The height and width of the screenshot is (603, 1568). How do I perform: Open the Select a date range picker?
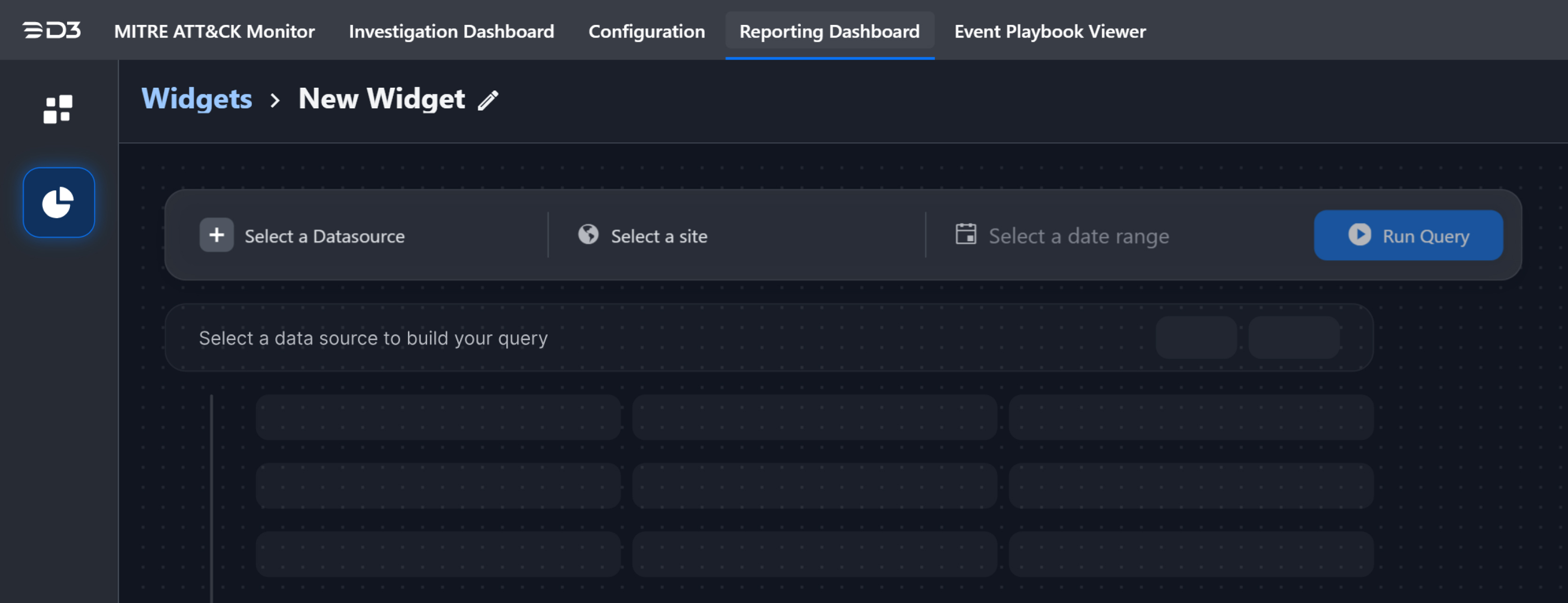pyautogui.click(x=1078, y=236)
